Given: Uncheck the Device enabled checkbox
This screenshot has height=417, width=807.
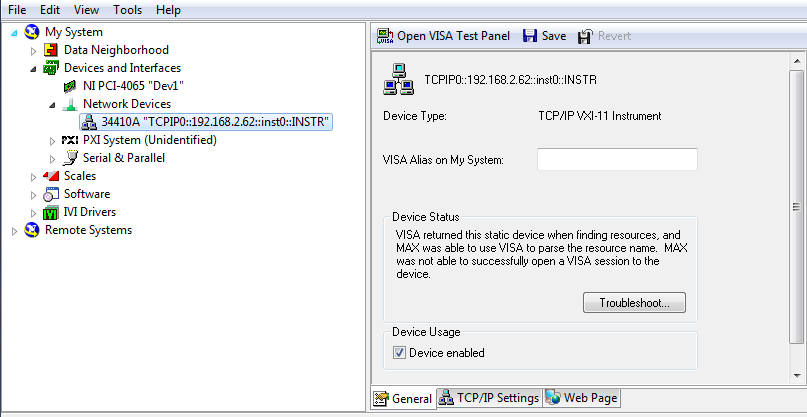Looking at the screenshot, I should coord(400,353).
